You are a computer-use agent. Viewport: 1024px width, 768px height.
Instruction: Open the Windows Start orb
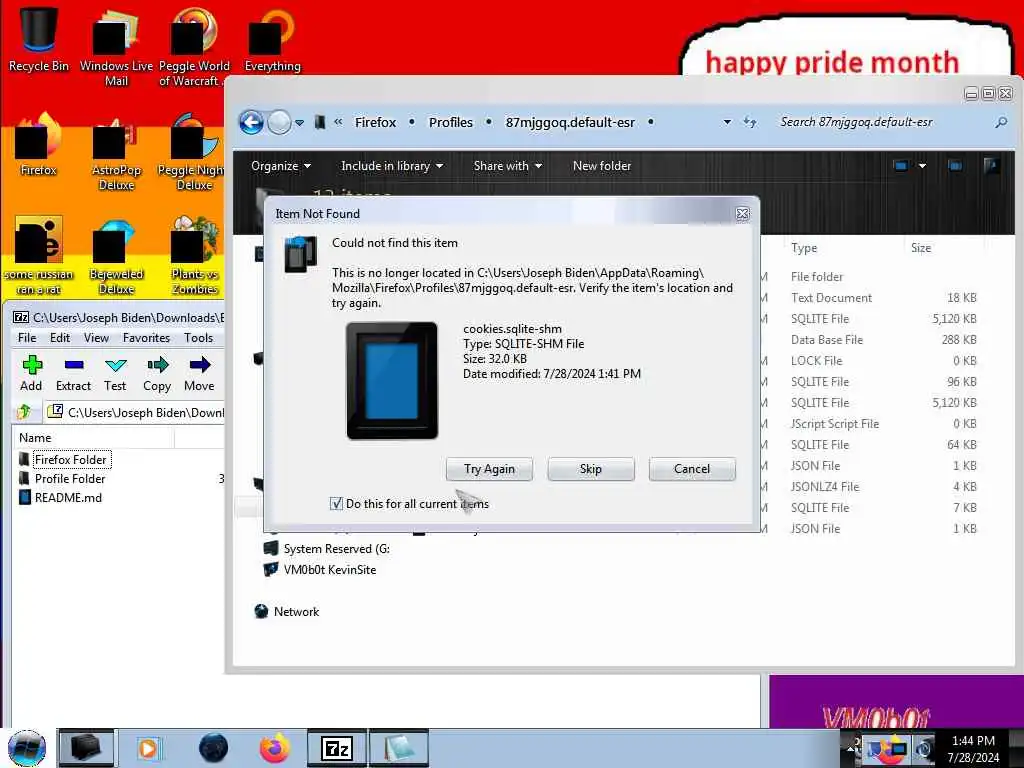pos(27,748)
